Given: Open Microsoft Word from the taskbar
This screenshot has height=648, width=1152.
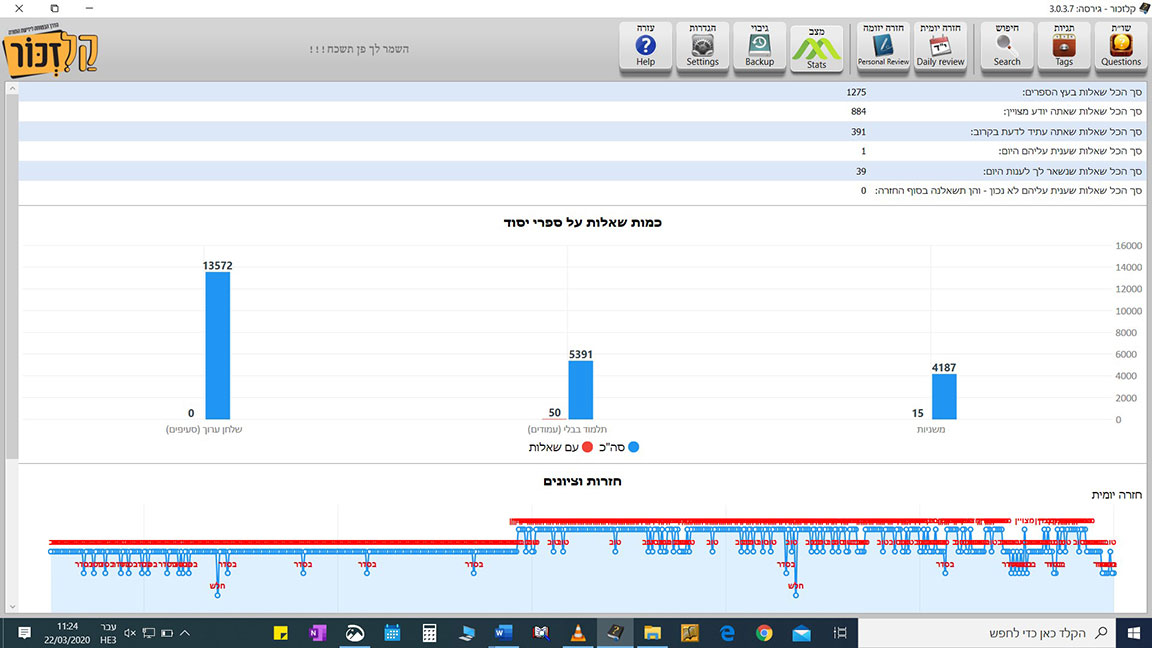Looking at the screenshot, I should pyautogui.click(x=503, y=633).
